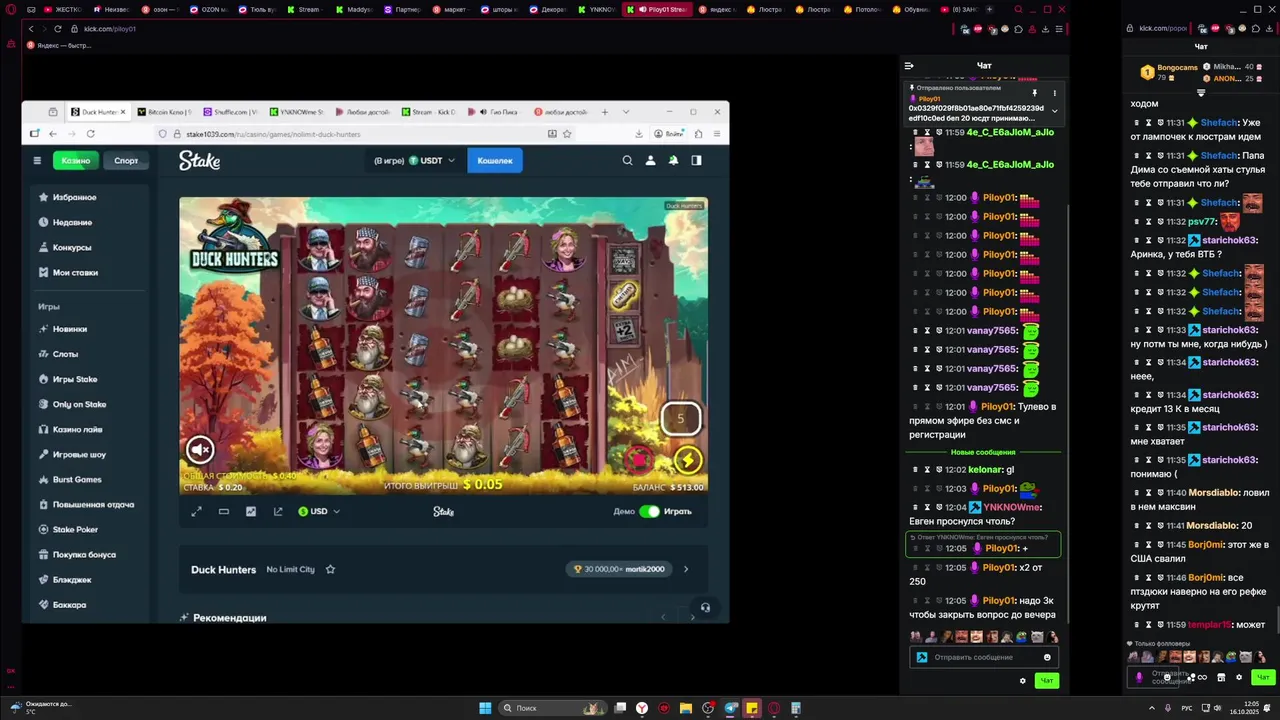Open live support headset icon

(705, 607)
